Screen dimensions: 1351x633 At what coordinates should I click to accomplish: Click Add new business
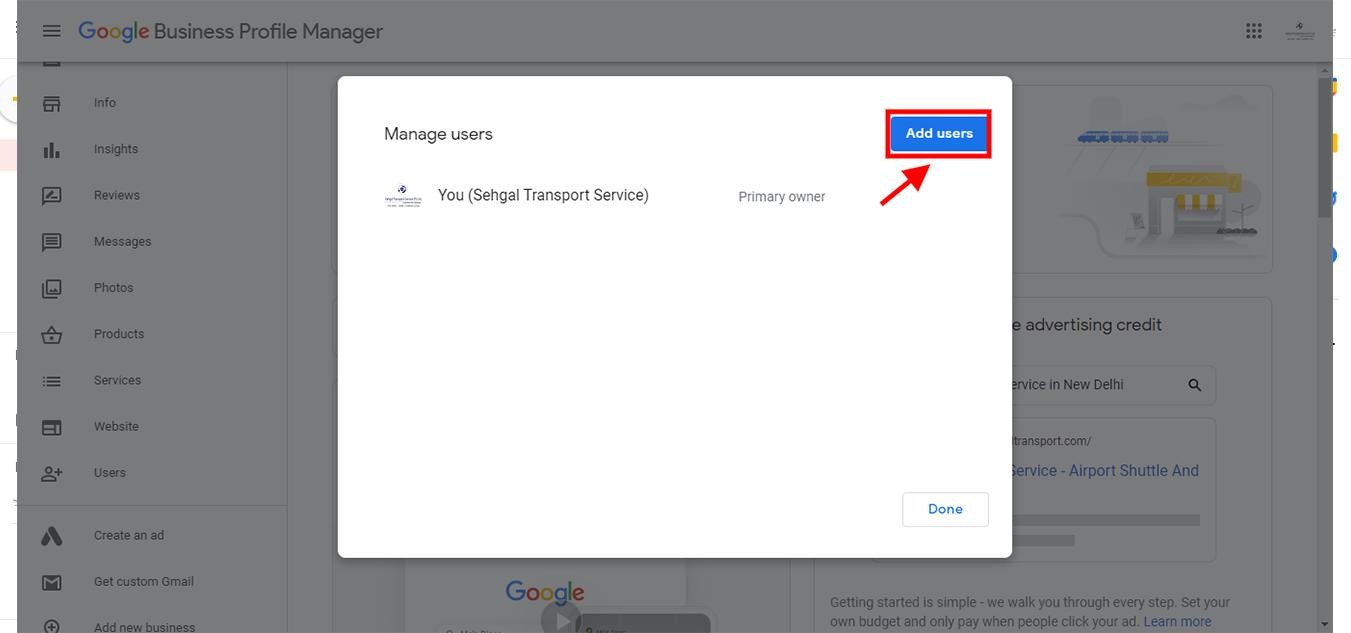(x=144, y=627)
